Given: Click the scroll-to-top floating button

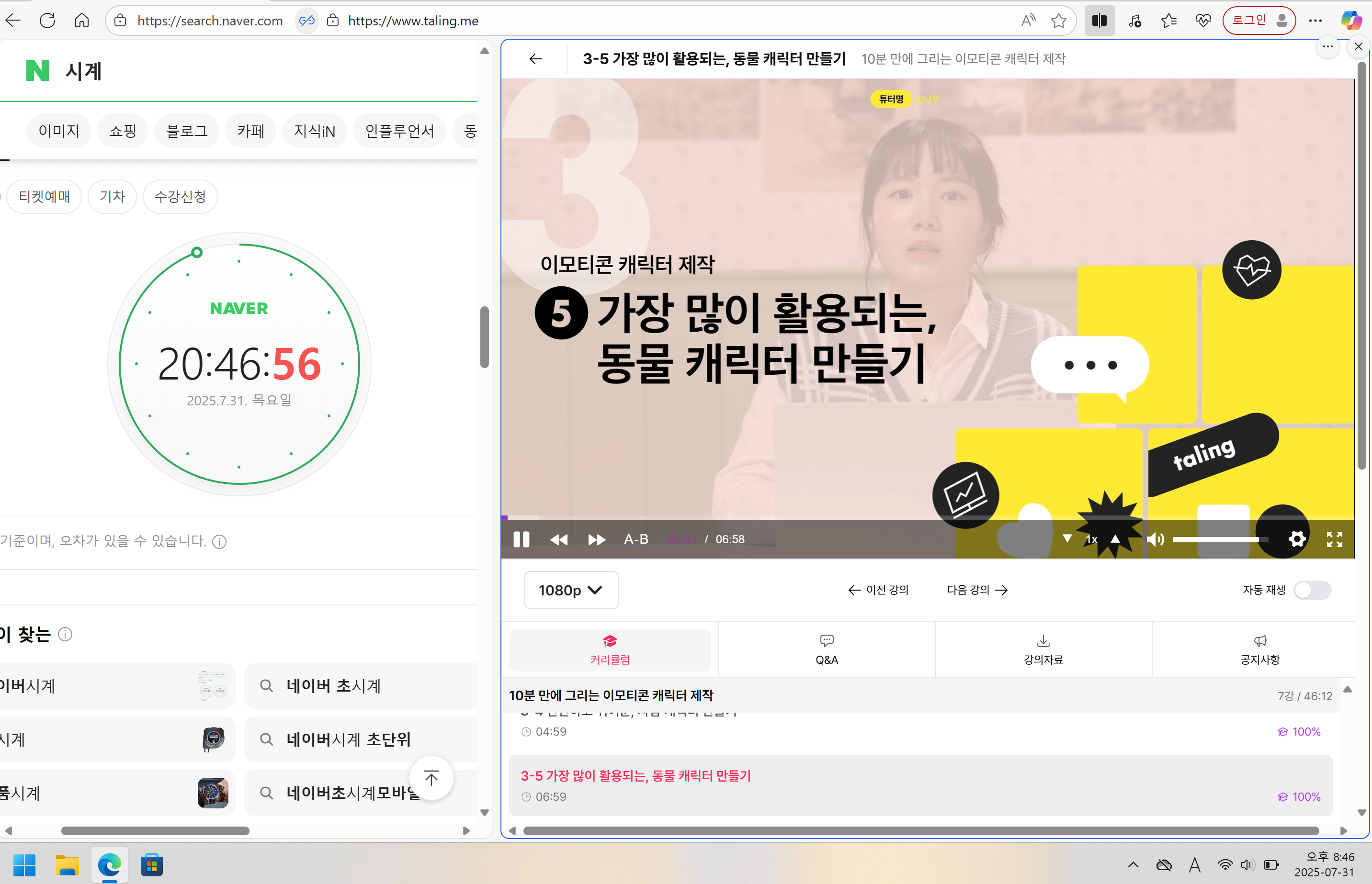Looking at the screenshot, I should click(431, 777).
